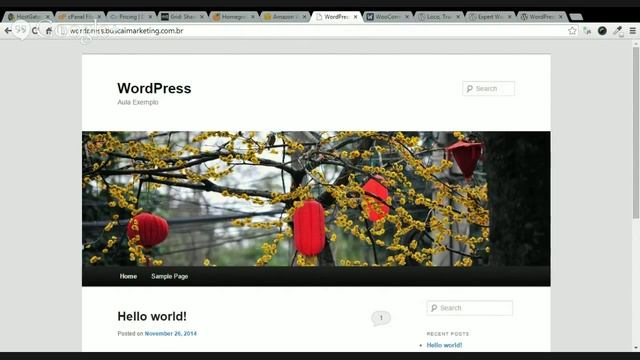Viewport: 640px width, 360px height.
Task: Click the sidebar Search field
Action: tap(470, 308)
